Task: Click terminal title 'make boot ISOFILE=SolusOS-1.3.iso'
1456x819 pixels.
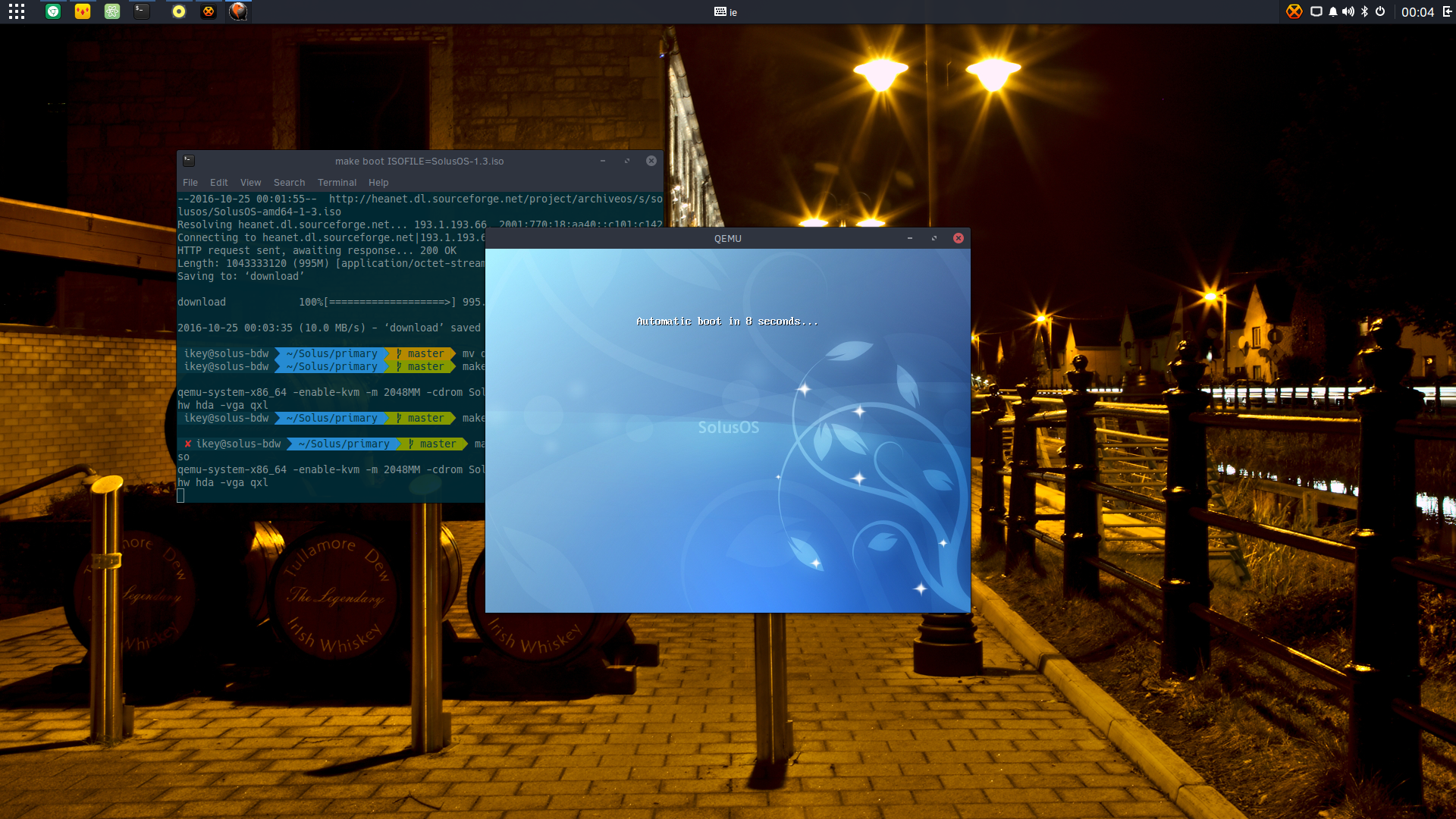Action: (419, 162)
